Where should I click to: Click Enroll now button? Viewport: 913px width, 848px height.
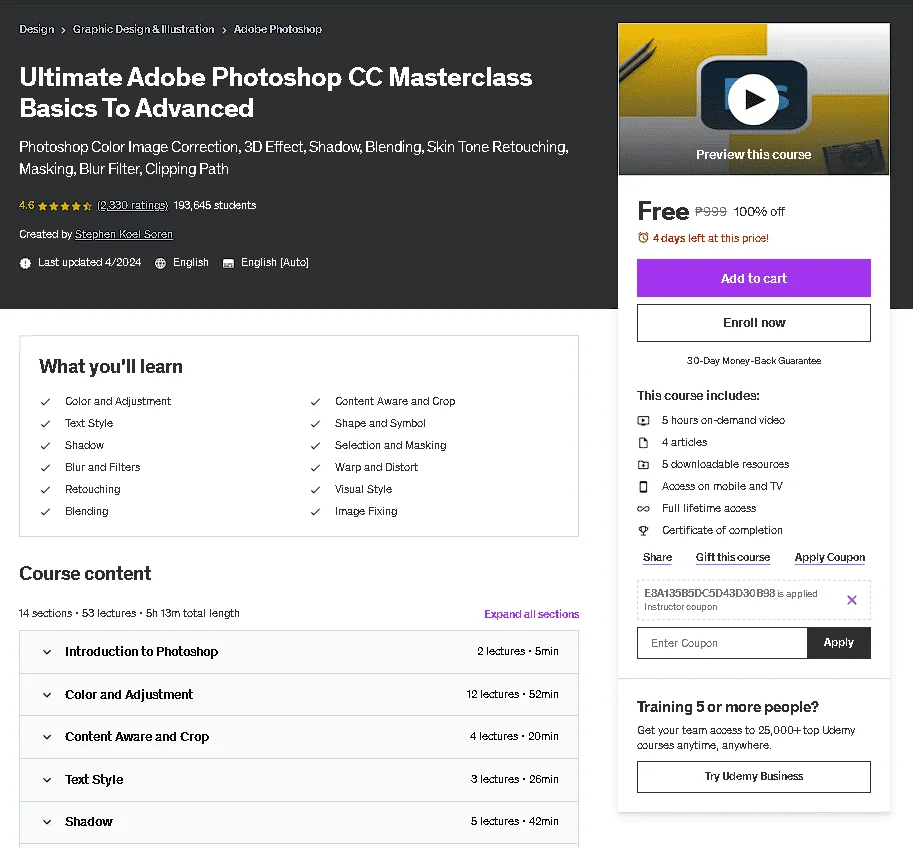coord(753,323)
